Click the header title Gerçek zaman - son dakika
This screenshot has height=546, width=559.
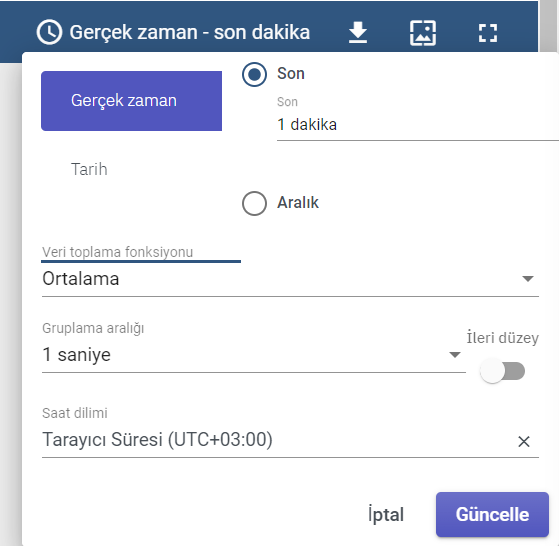[x=190, y=32]
